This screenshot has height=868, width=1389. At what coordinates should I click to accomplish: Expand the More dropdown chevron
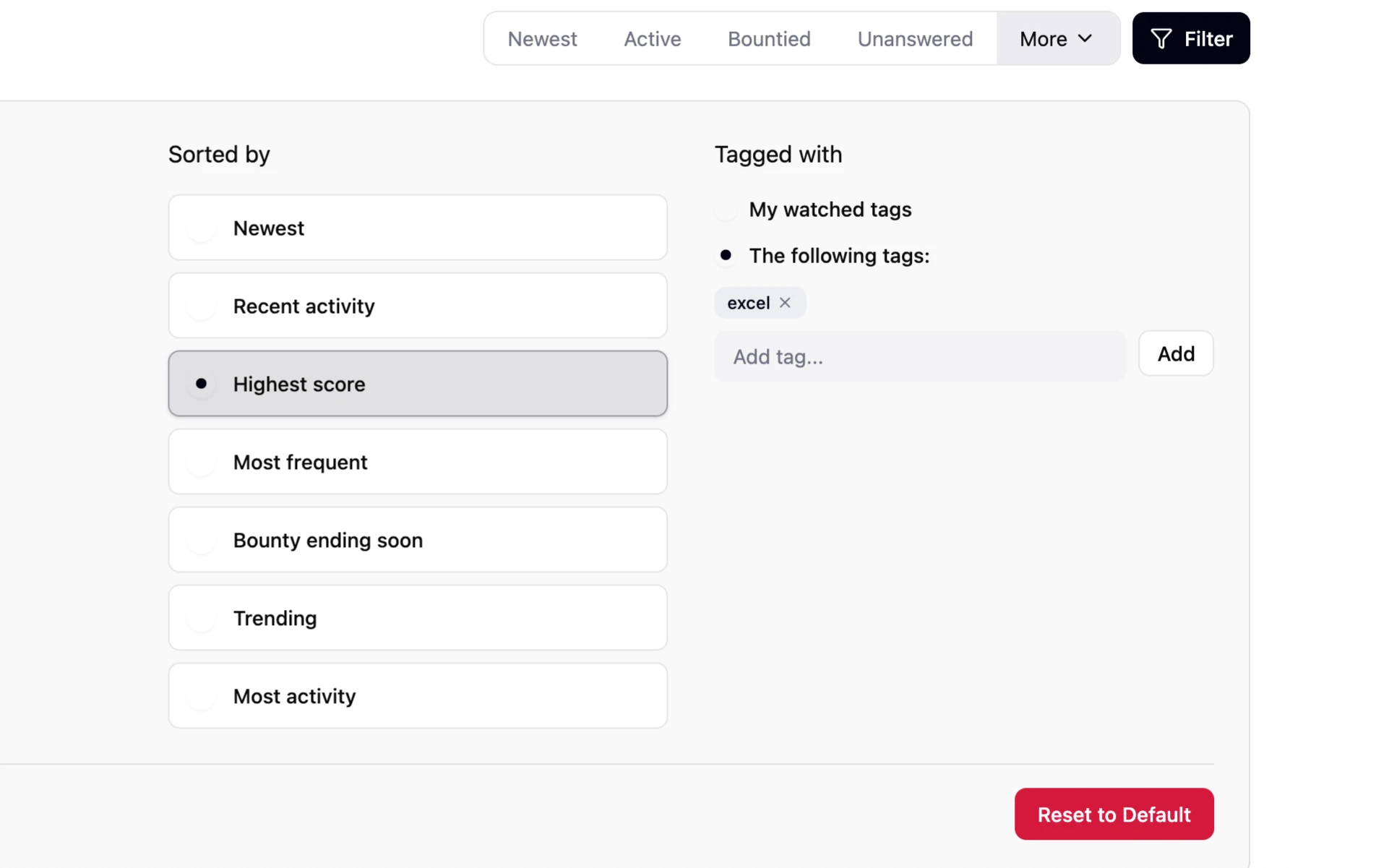(1085, 38)
